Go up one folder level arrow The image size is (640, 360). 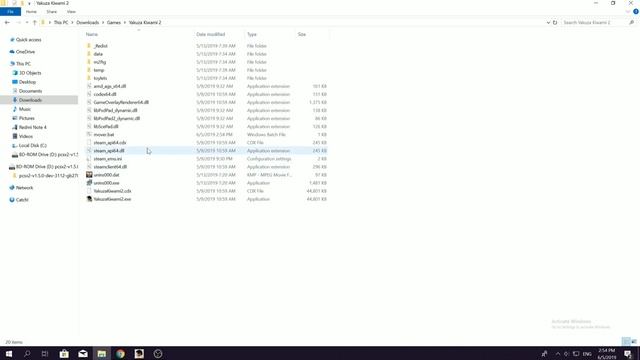[35, 22]
